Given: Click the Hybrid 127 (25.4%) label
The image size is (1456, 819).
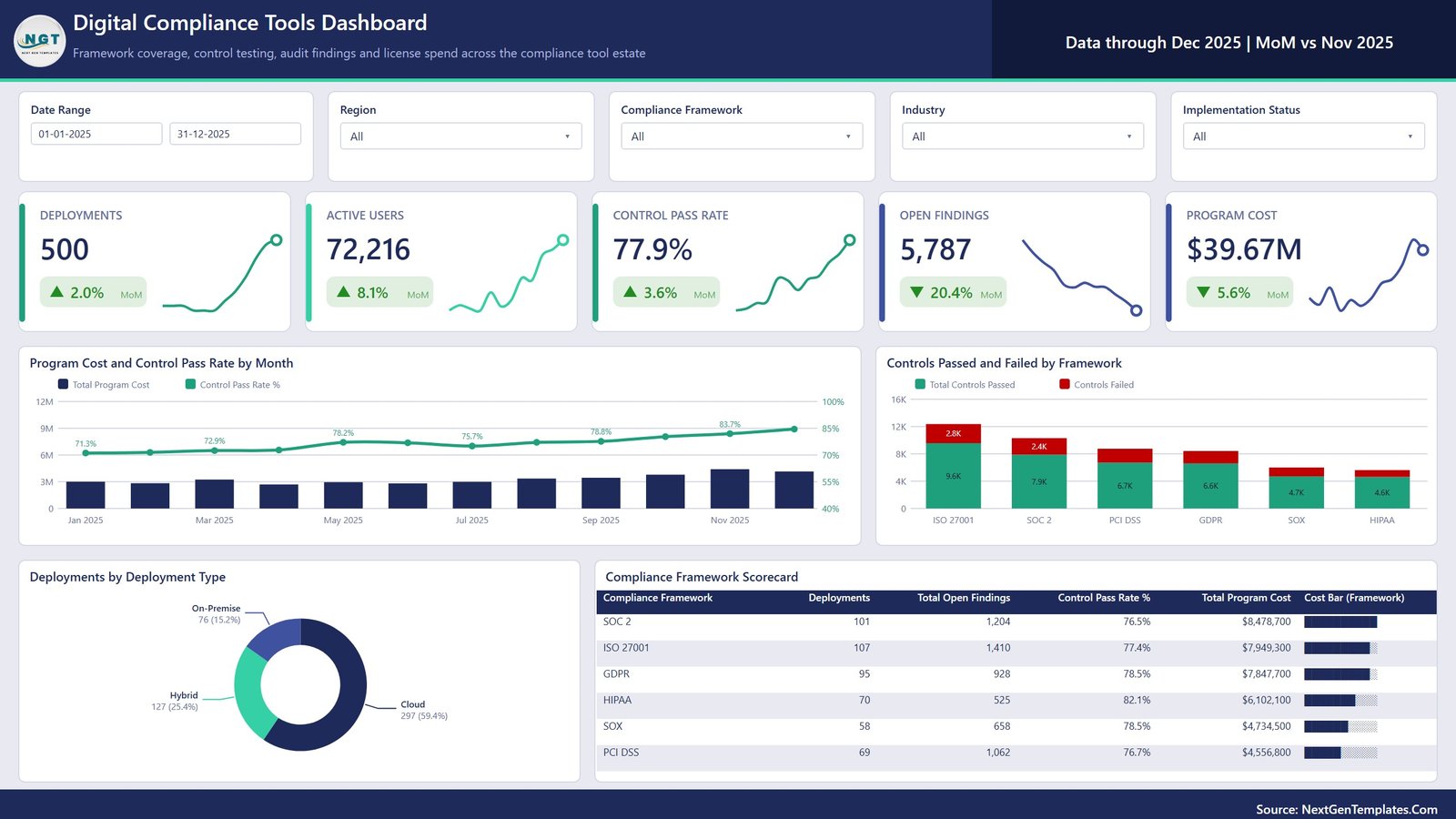Looking at the screenshot, I should (175, 701).
